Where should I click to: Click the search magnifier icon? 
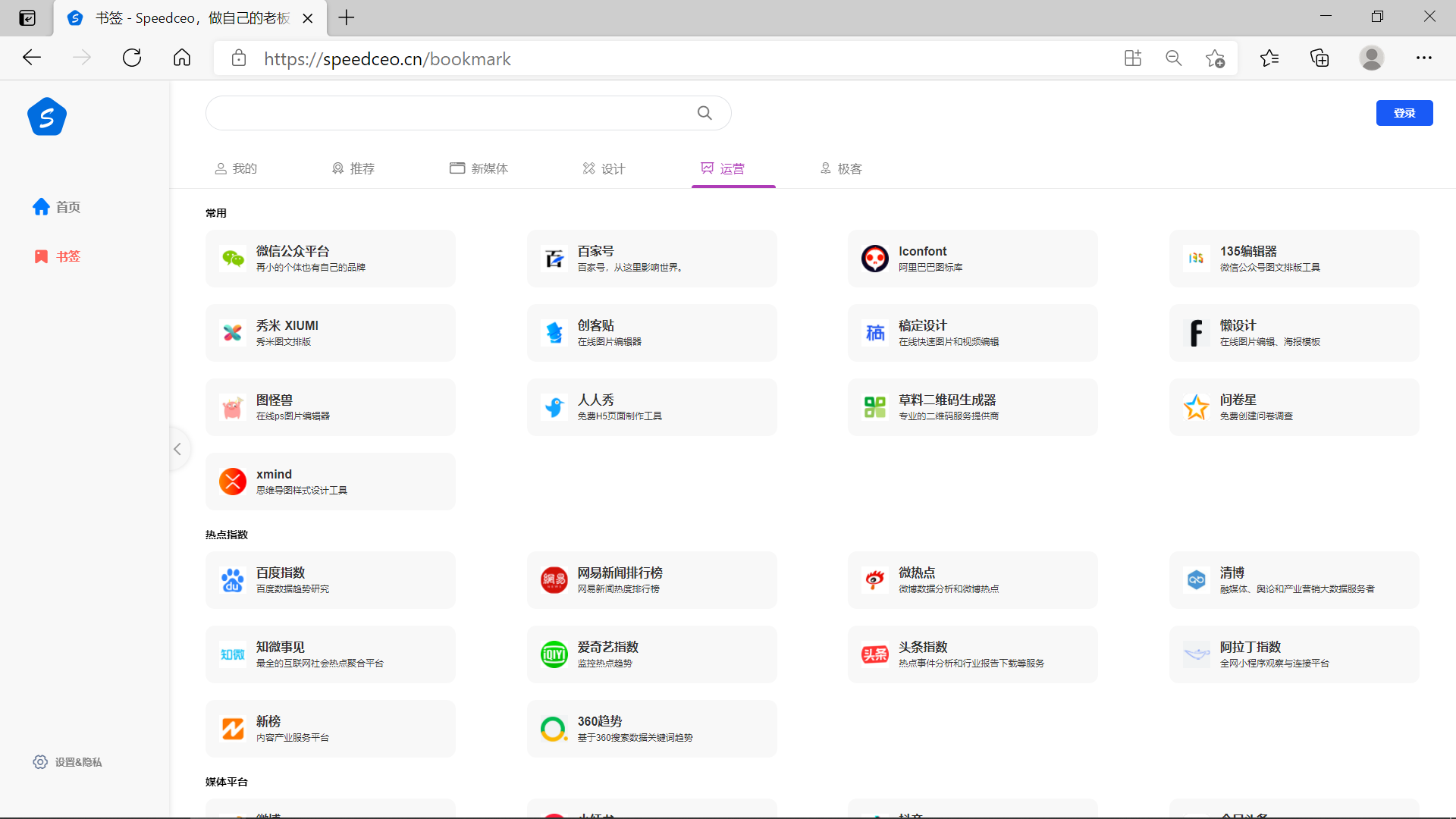(x=704, y=113)
